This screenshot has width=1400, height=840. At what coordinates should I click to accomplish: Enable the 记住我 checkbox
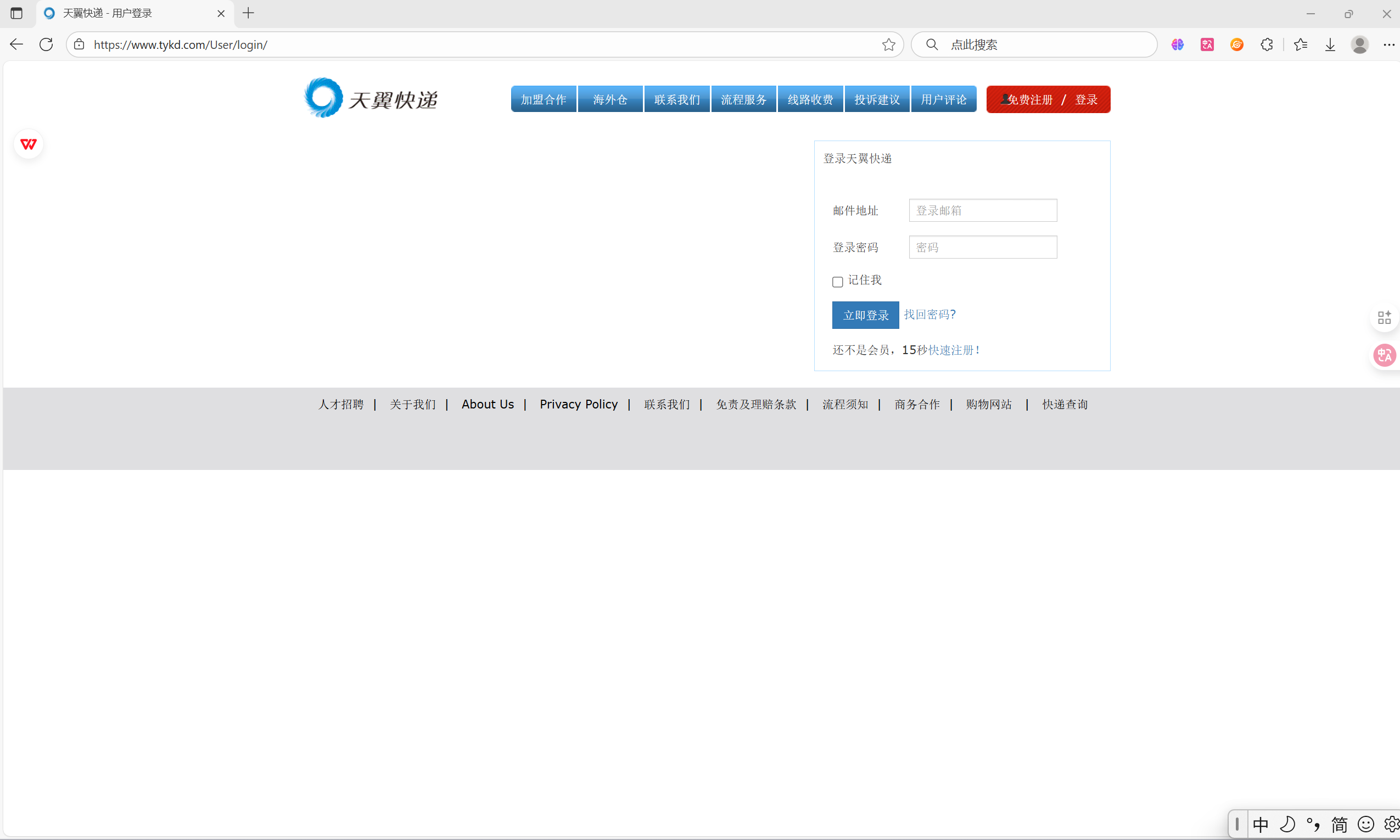point(837,282)
